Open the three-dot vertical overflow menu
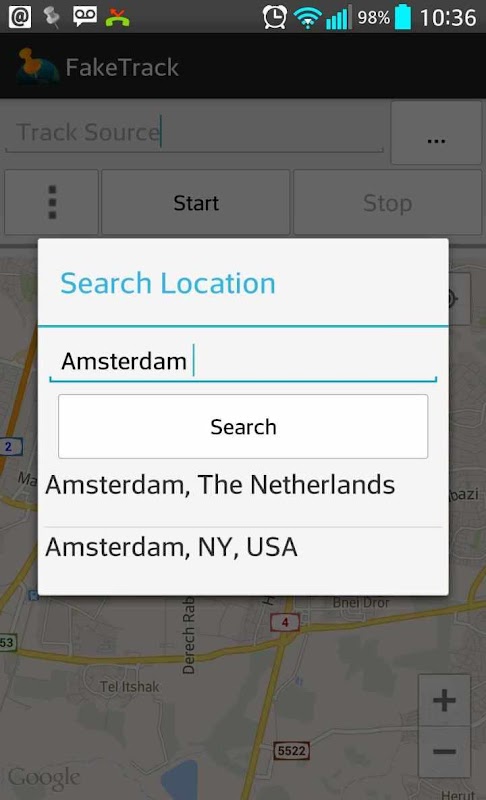 [52, 202]
